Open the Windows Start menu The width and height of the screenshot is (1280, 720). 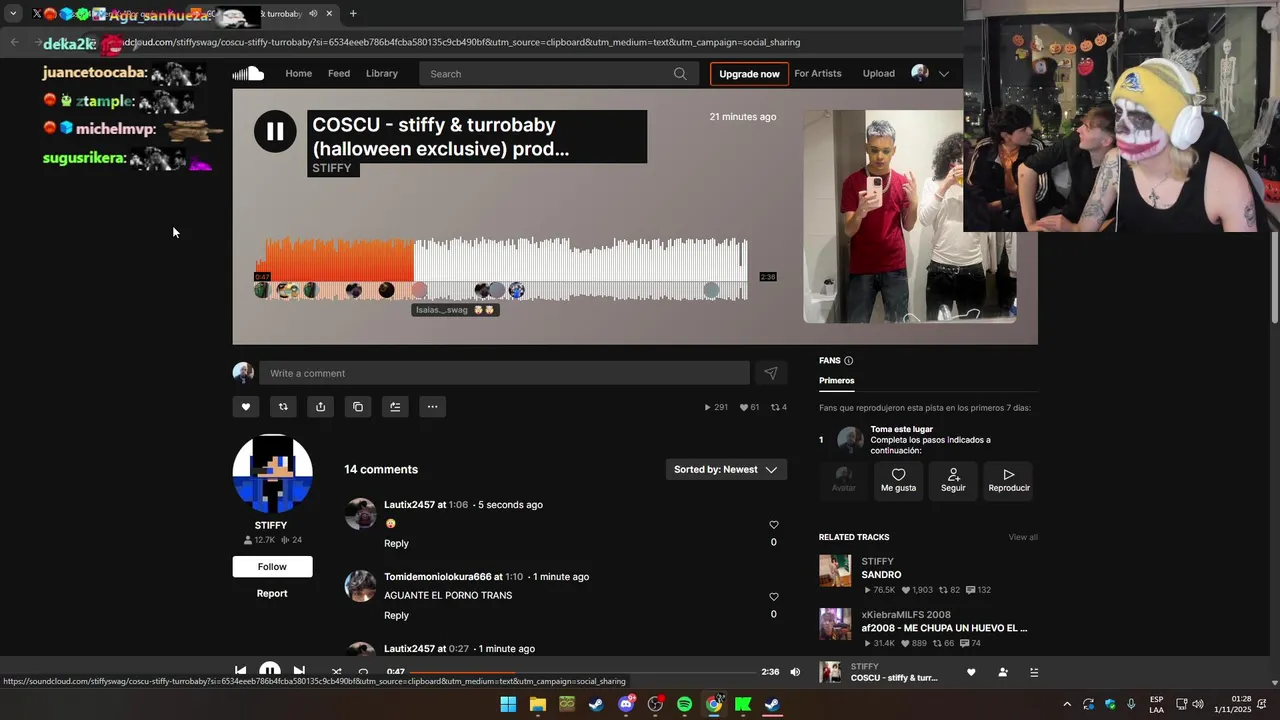coord(508,704)
